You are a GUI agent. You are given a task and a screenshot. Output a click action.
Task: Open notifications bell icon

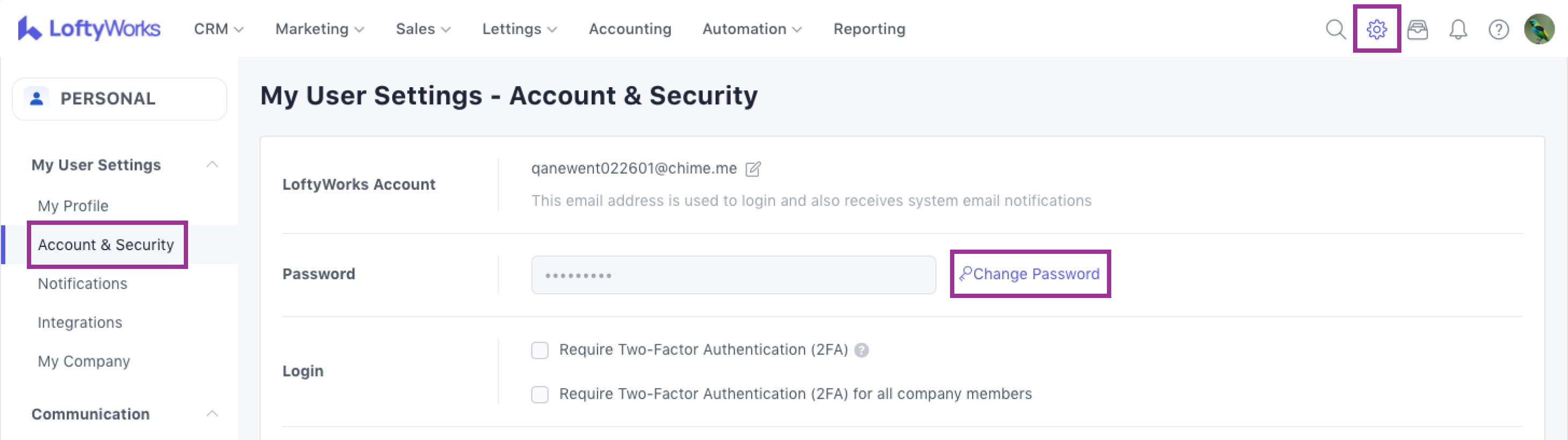pos(1458,29)
